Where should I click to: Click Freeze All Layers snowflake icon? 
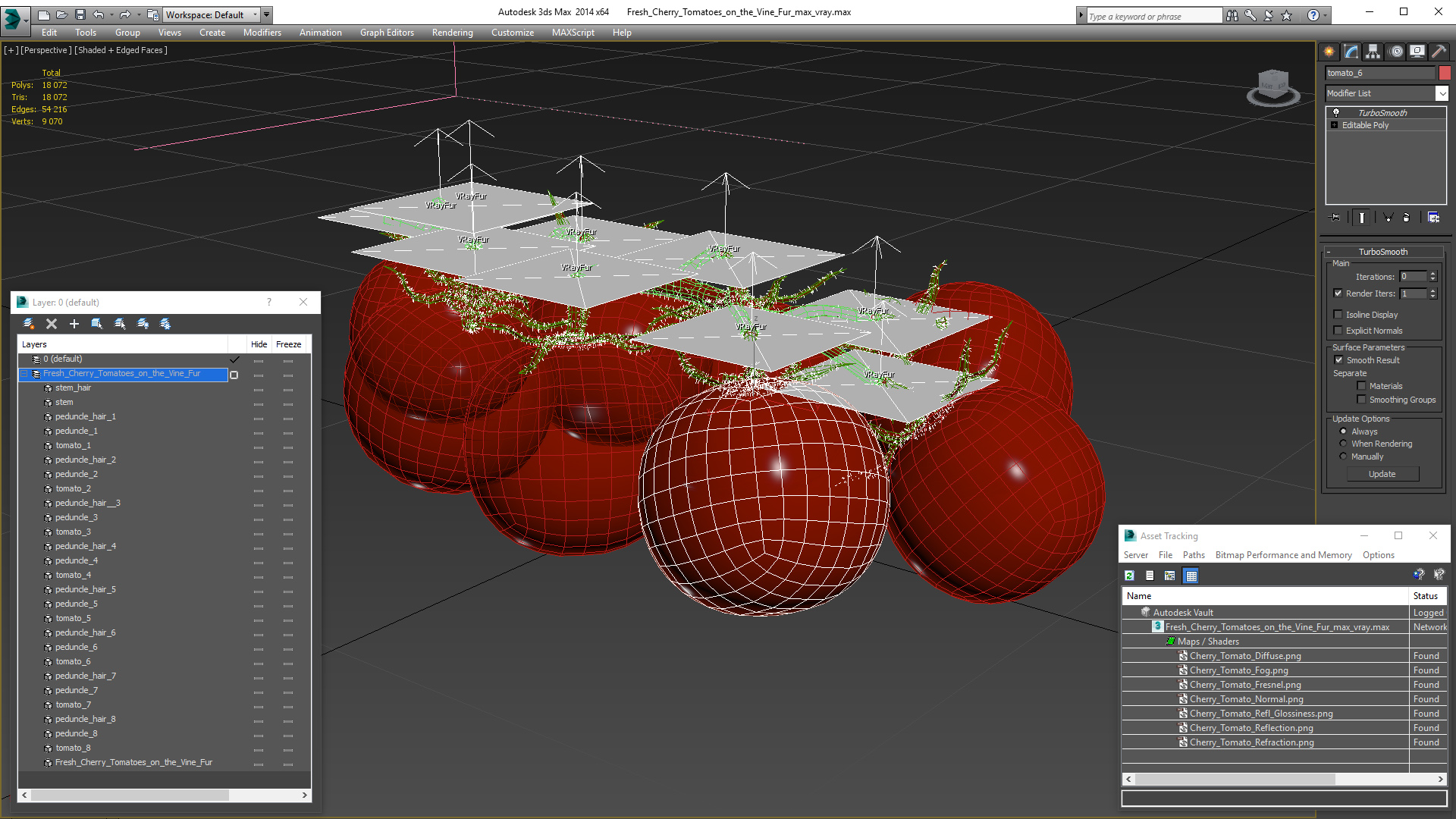pyautogui.click(x=165, y=324)
